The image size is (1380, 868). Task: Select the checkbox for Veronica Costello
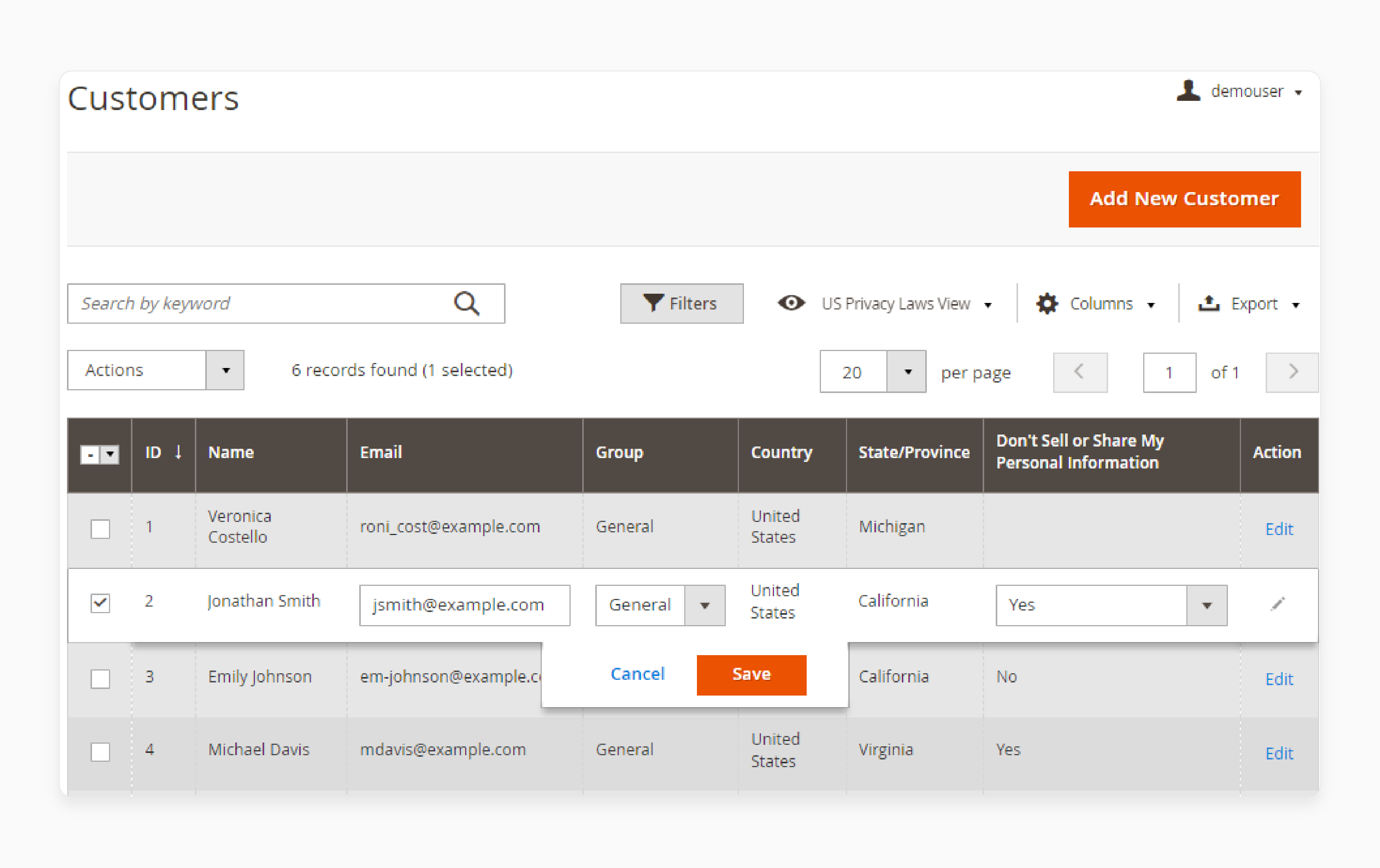coord(100,528)
